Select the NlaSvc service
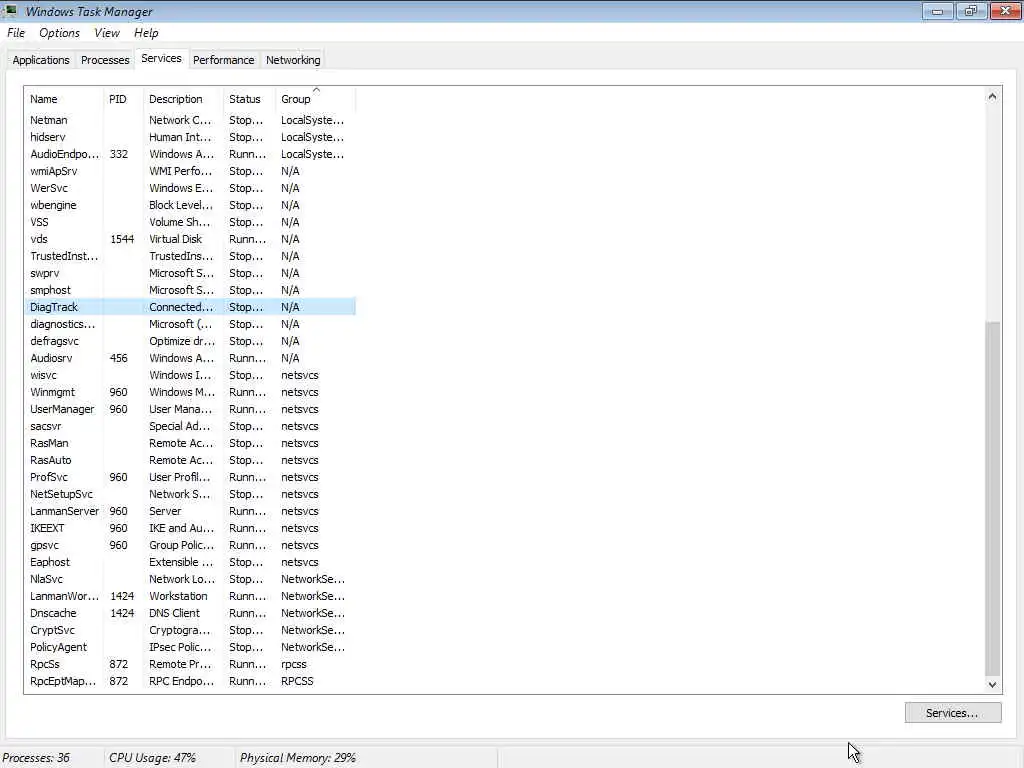Screen dimensions: 1024x768 (191, 579)
